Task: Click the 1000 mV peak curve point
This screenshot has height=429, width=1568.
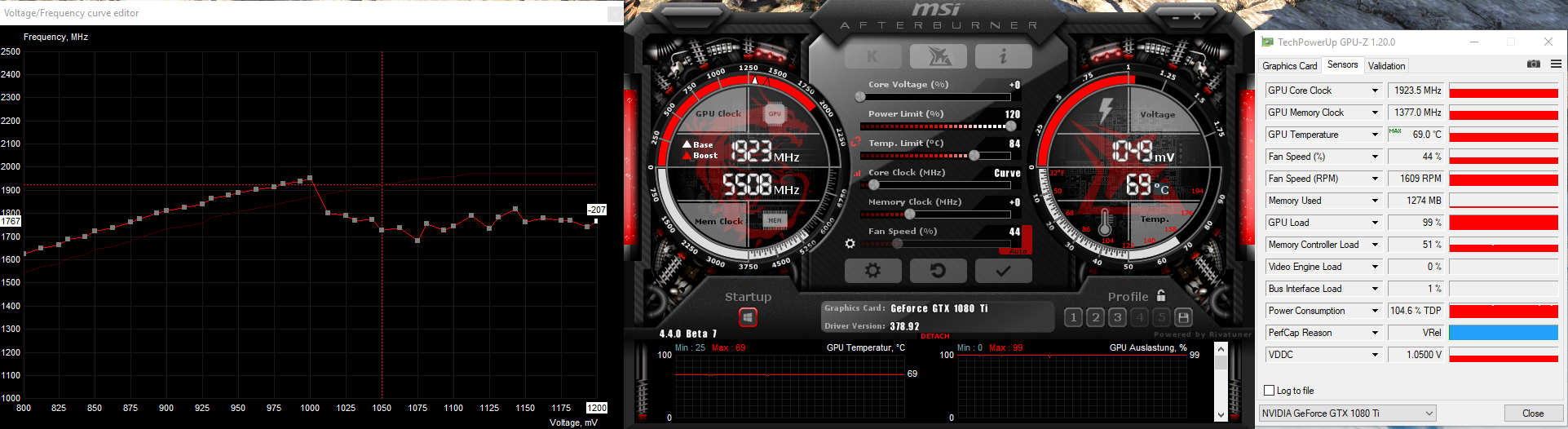Action: (x=310, y=177)
